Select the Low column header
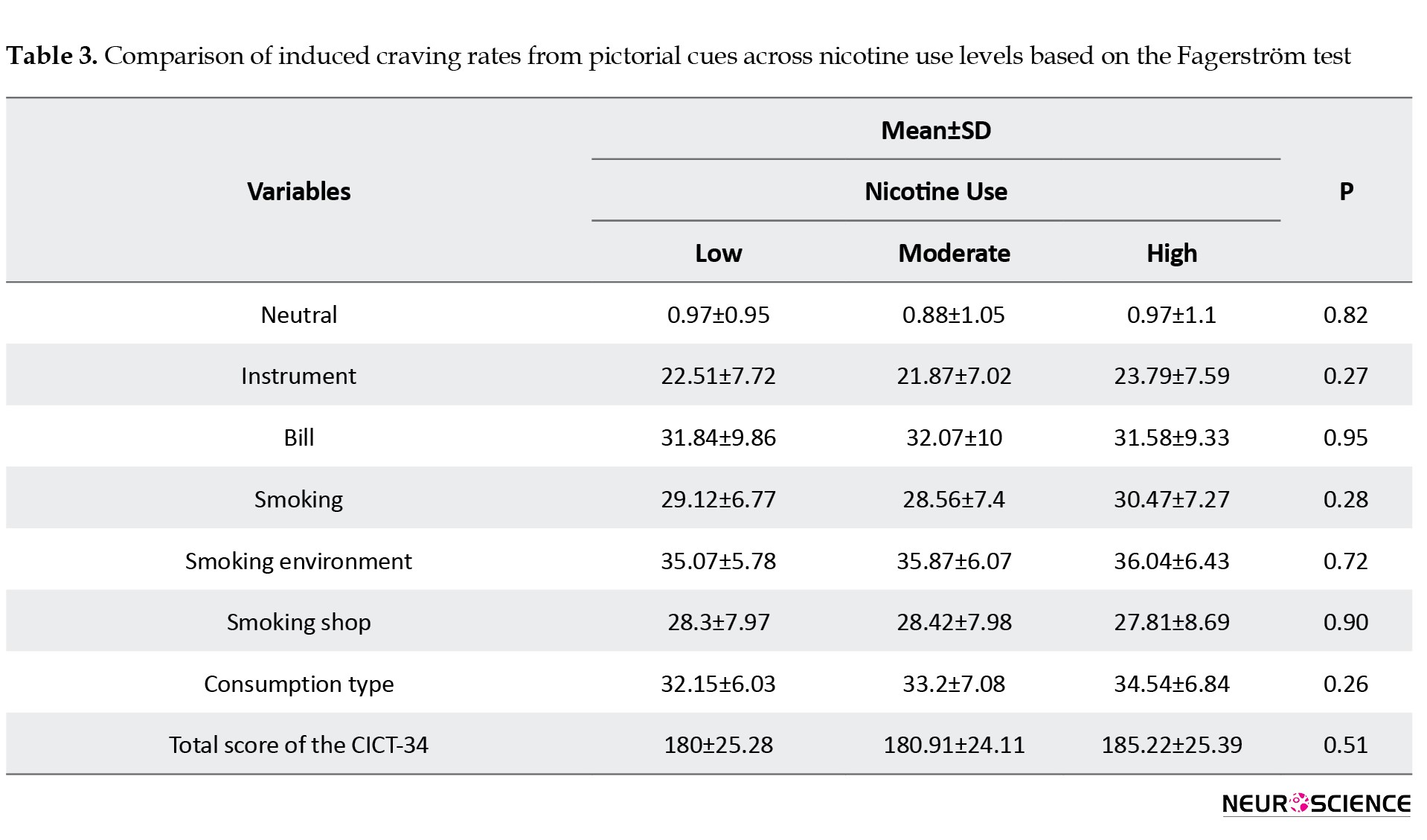 click(x=719, y=254)
